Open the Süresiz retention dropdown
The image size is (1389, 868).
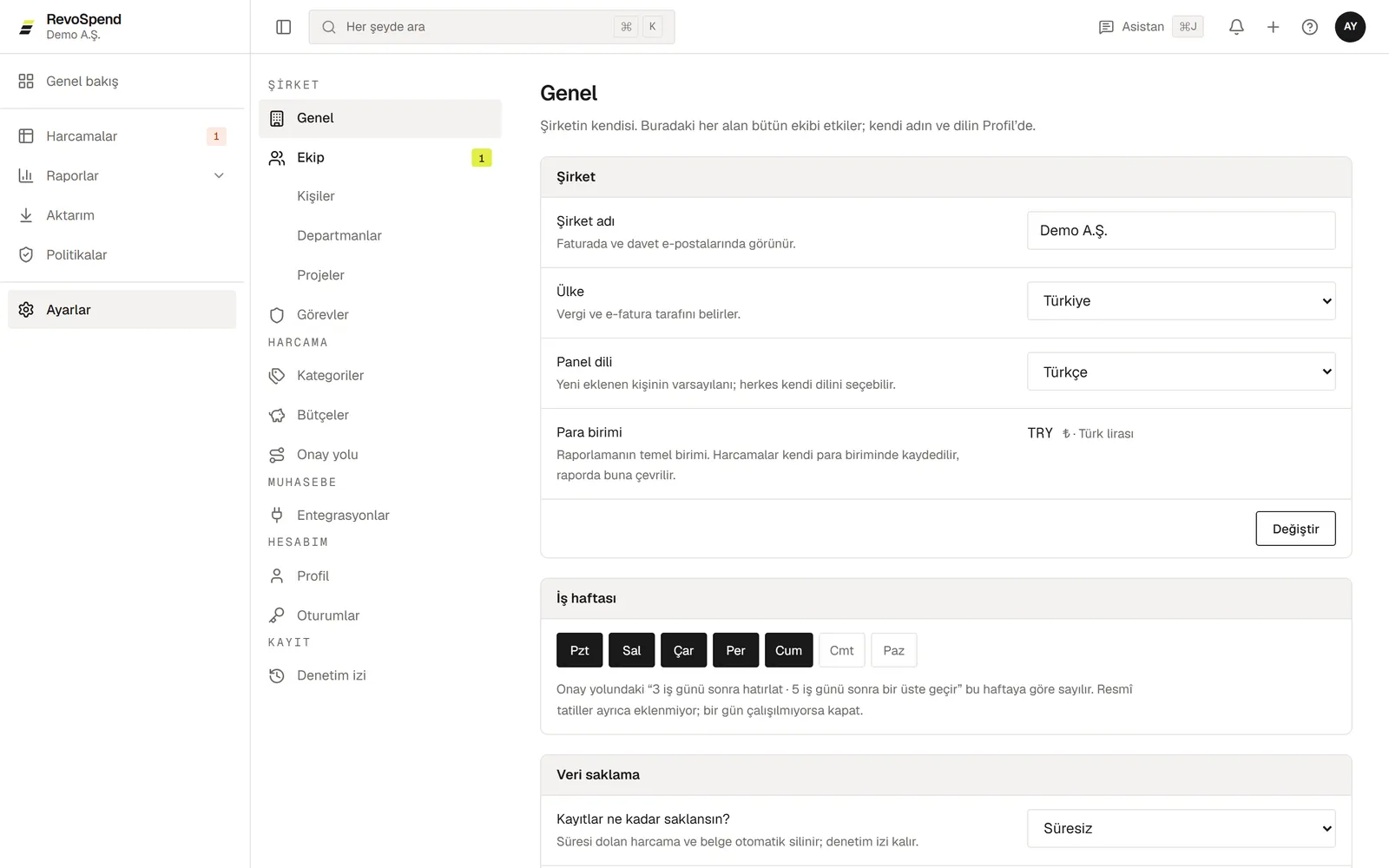(x=1181, y=829)
